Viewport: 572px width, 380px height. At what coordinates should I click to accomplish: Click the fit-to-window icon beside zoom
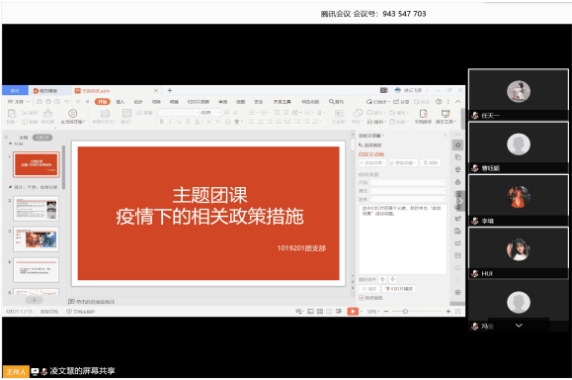[x=458, y=311]
